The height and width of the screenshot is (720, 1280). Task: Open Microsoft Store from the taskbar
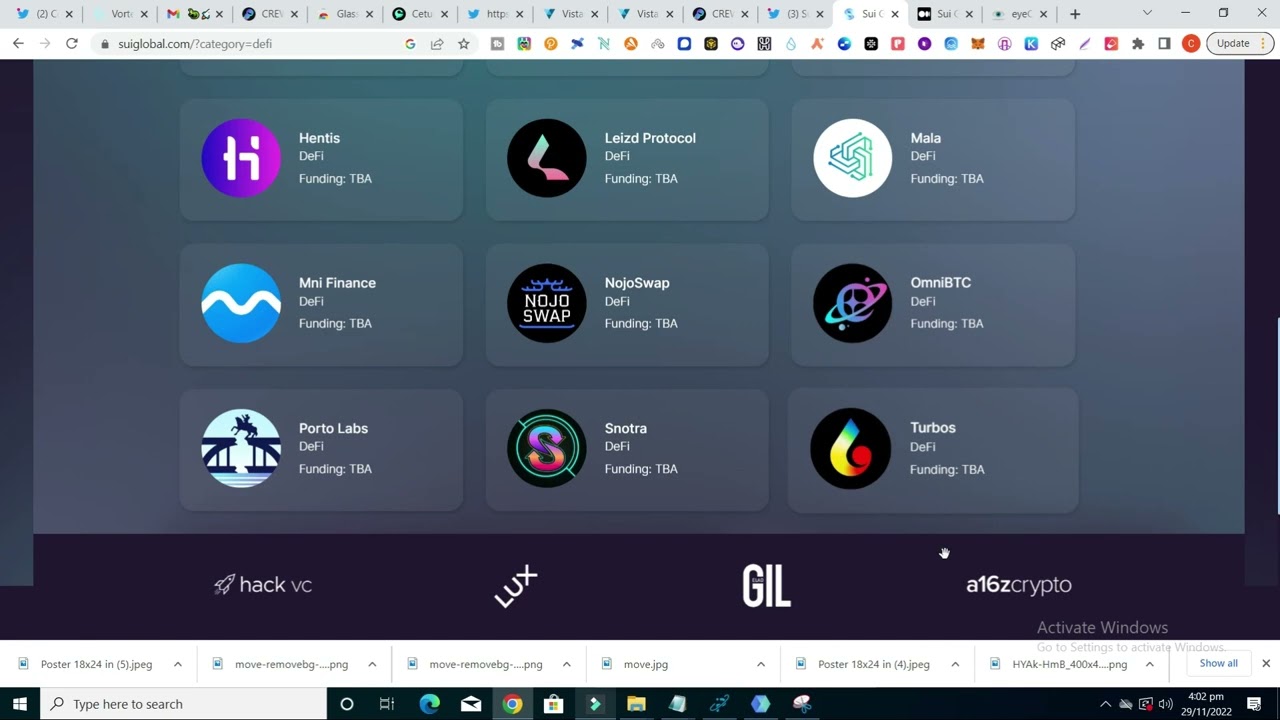[x=553, y=704]
